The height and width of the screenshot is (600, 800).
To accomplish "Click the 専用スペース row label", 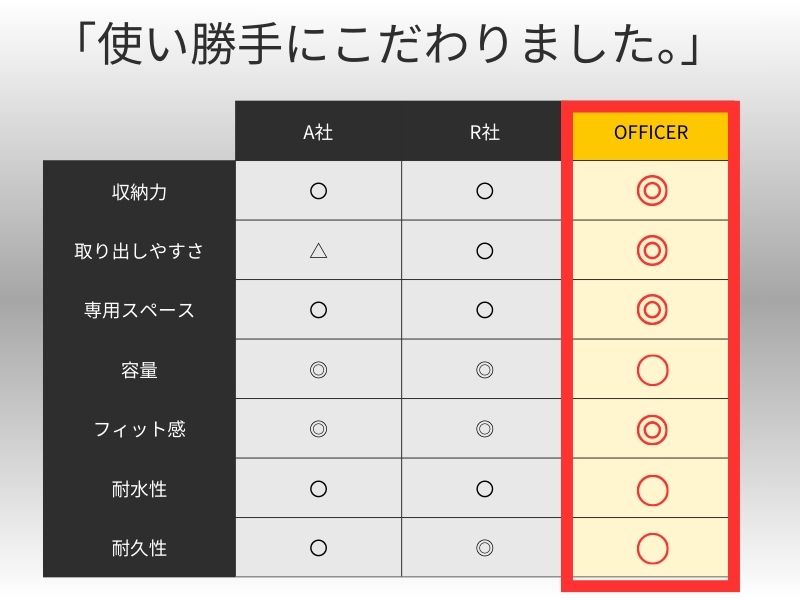I will [139, 310].
